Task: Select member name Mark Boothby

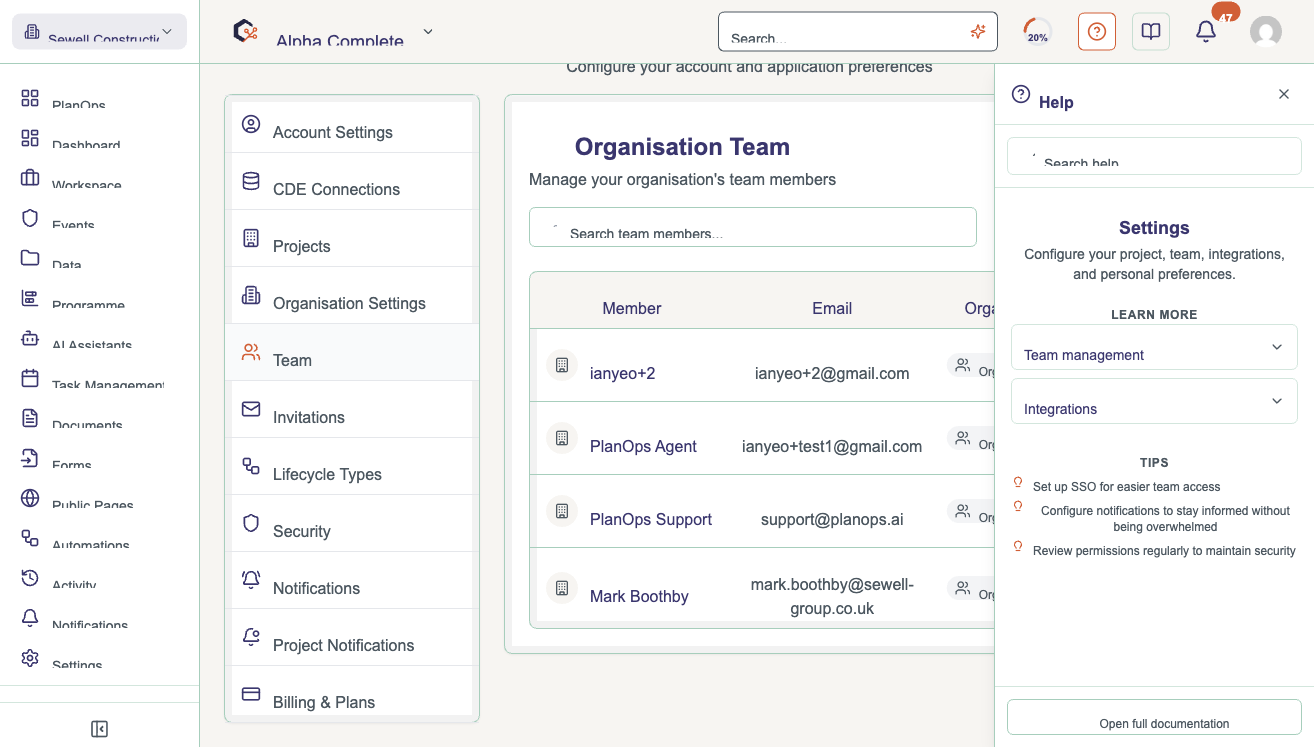Action: tap(639, 596)
